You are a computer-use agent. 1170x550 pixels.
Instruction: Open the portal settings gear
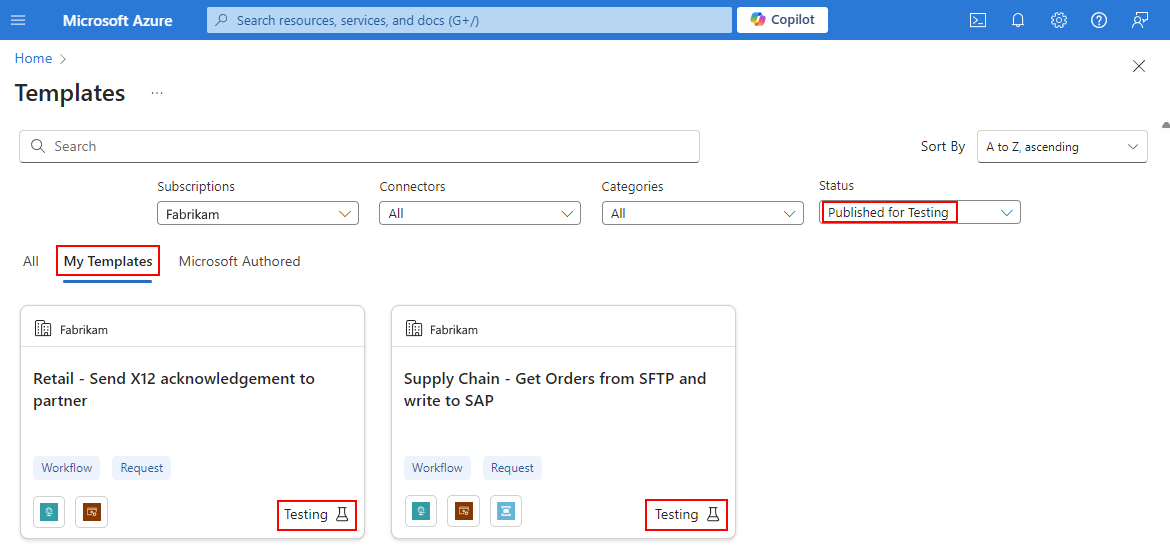point(1058,20)
